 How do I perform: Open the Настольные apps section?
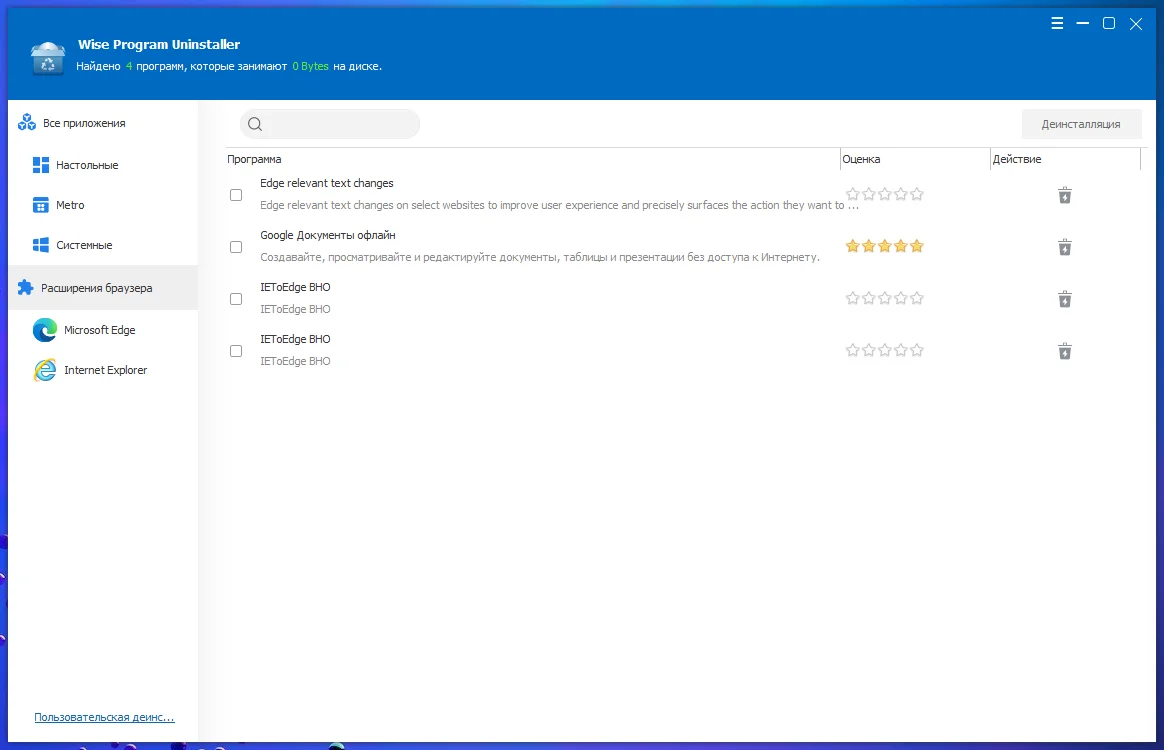click(87, 165)
